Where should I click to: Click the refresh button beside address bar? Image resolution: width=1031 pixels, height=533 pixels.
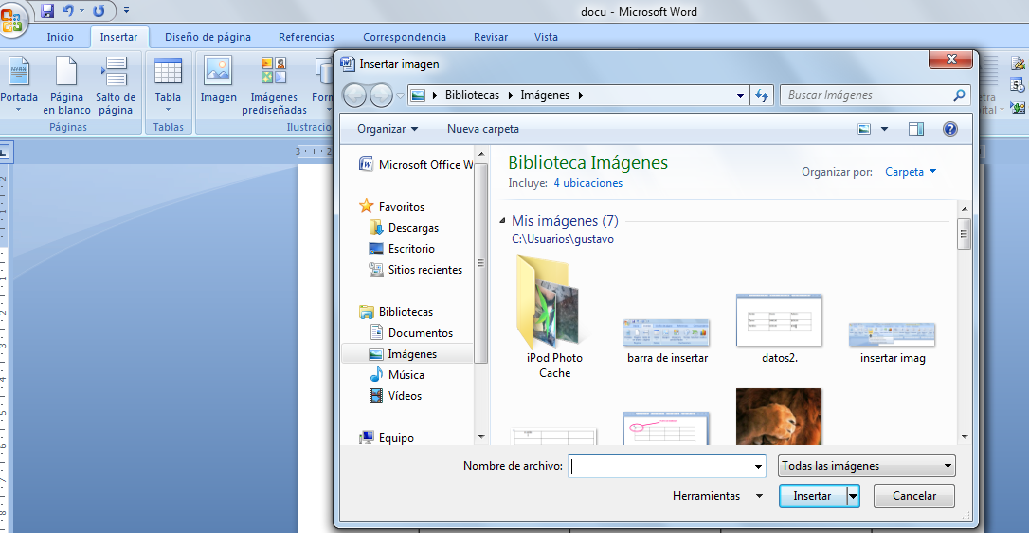click(x=762, y=95)
